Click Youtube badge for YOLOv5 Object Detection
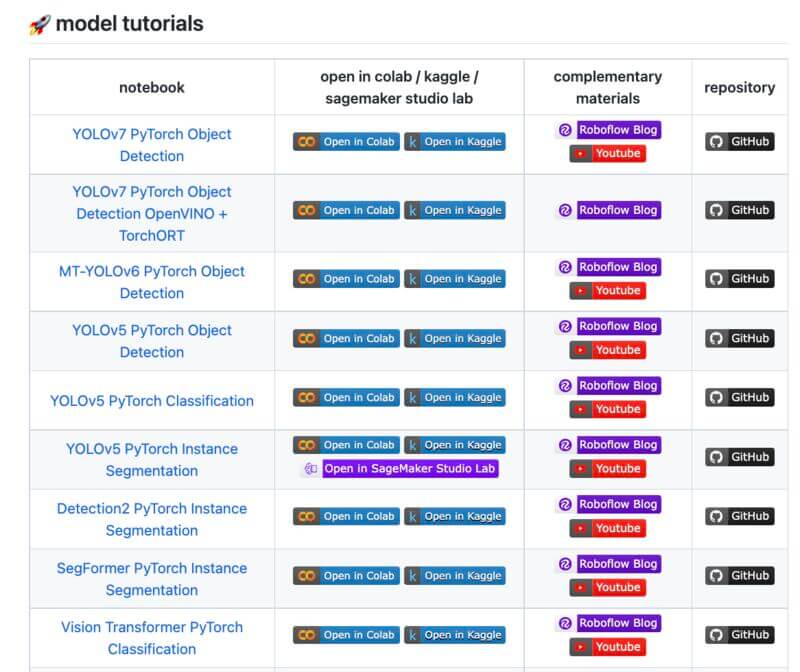Image resolution: width=800 pixels, height=672 pixels. pyautogui.click(x=608, y=350)
